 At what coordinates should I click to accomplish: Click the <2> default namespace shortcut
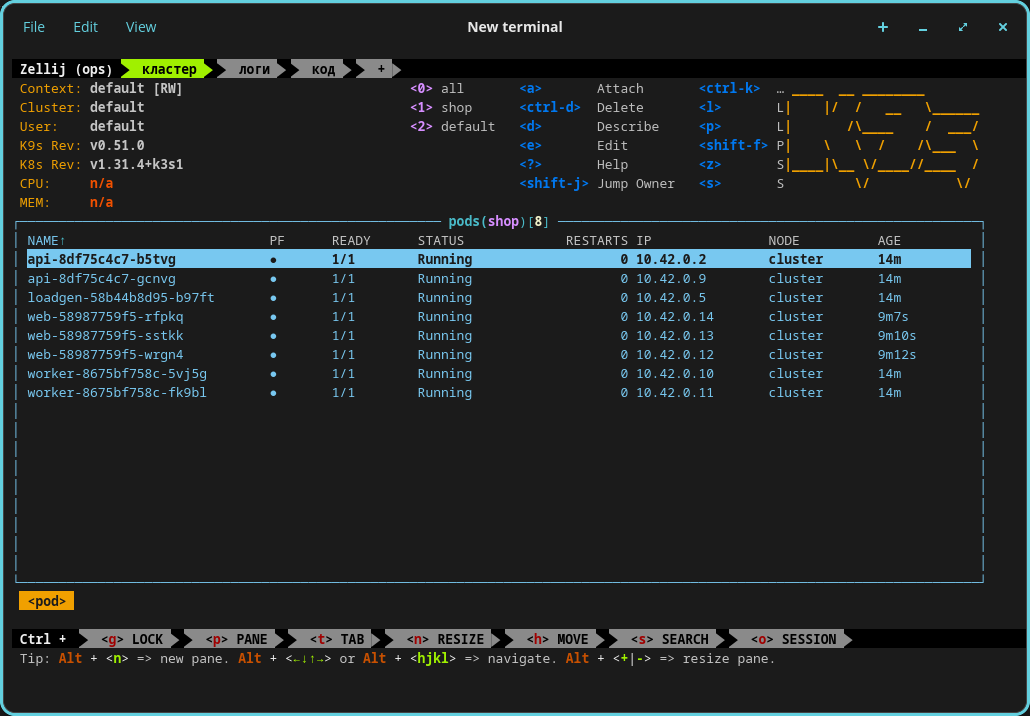pyautogui.click(x=453, y=126)
